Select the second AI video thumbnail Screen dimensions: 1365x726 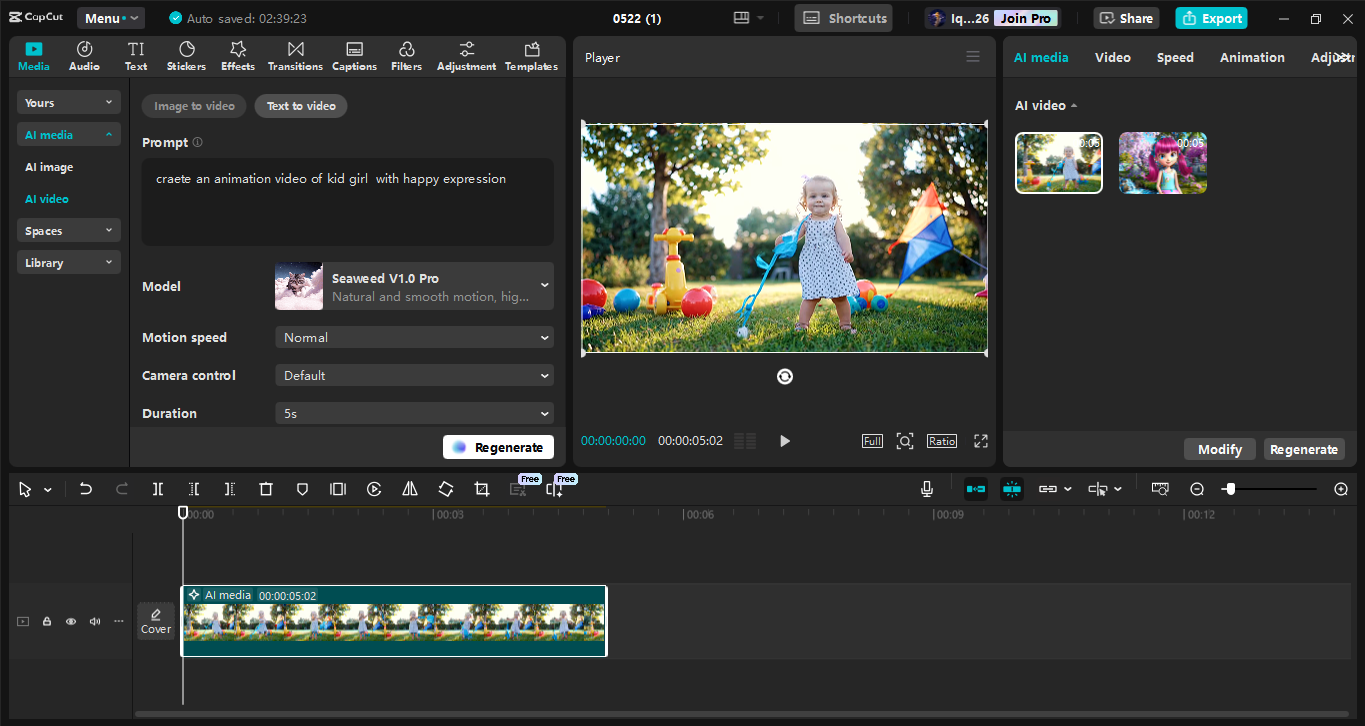[x=1162, y=162]
